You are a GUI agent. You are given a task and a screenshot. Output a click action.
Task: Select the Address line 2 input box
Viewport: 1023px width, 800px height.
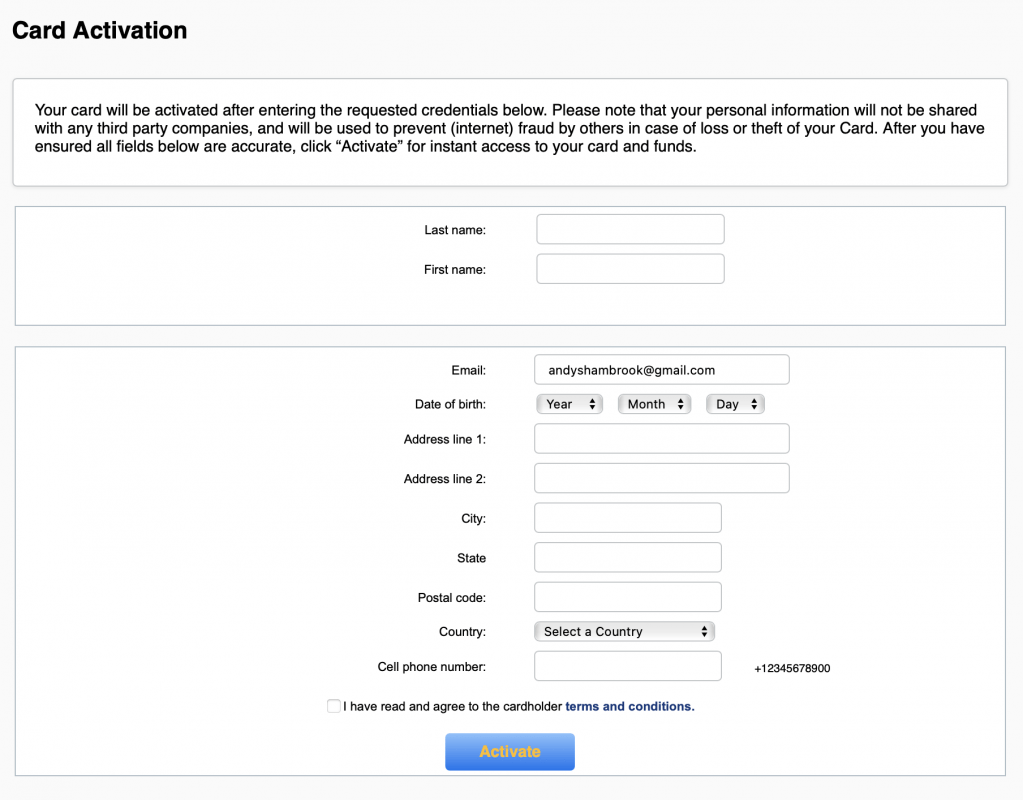661,478
